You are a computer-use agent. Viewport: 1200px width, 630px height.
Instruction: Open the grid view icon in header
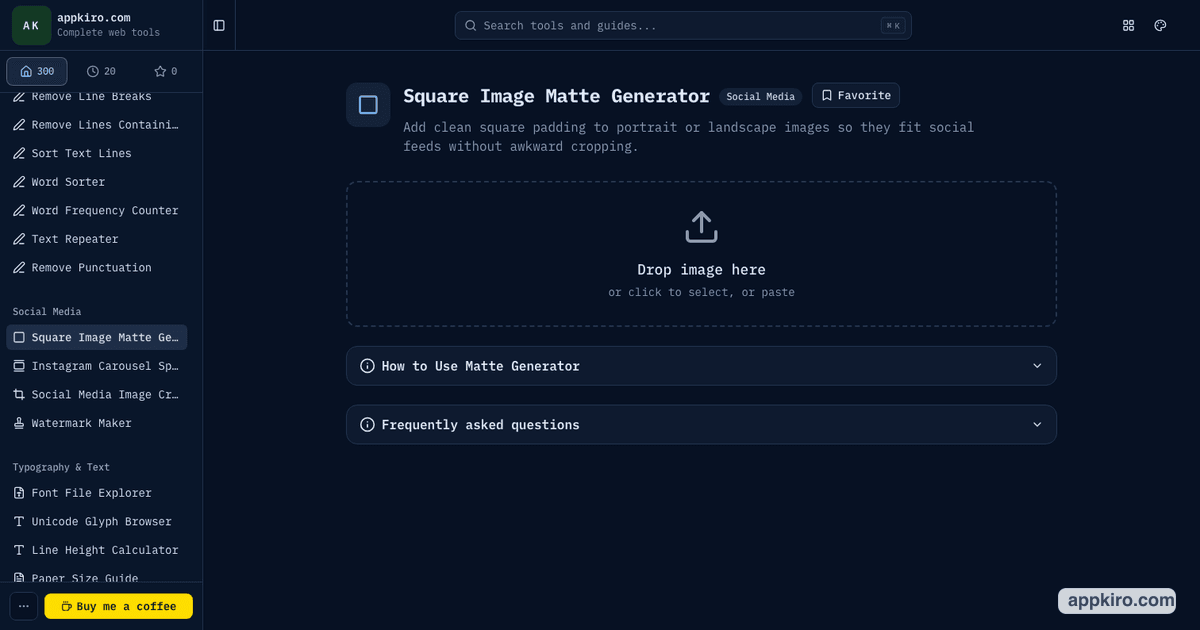point(1129,25)
